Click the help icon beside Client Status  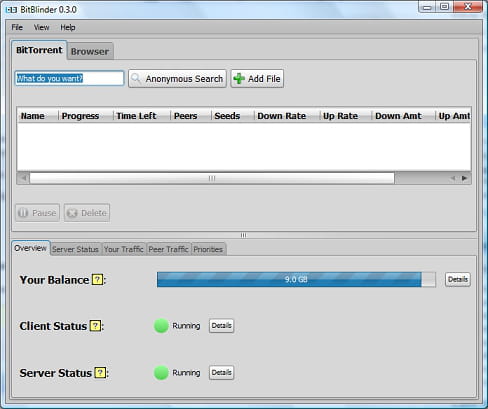[96, 326]
